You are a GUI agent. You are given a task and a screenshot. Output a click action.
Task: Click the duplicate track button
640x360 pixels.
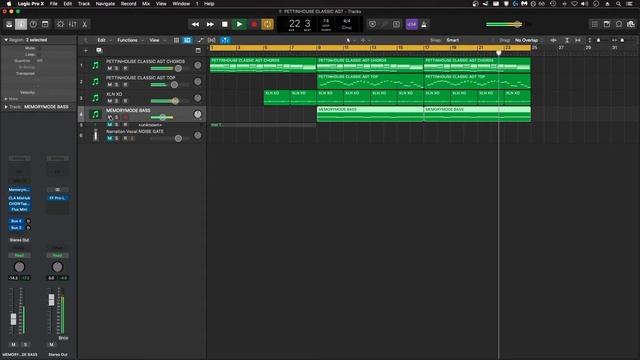pyautogui.click(x=99, y=51)
